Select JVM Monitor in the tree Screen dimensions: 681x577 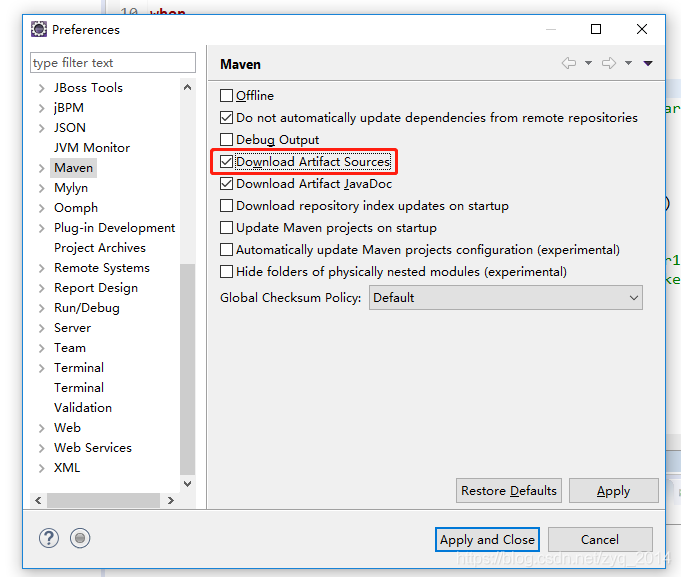(x=92, y=148)
